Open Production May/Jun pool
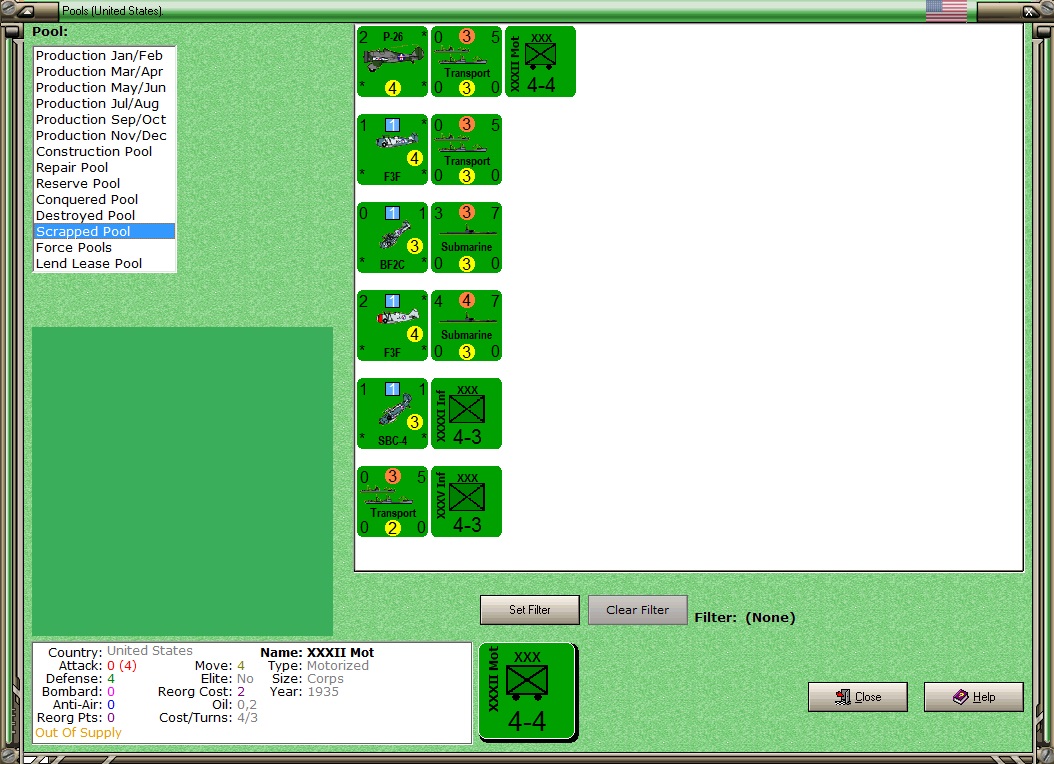1054x764 pixels. click(x=104, y=87)
